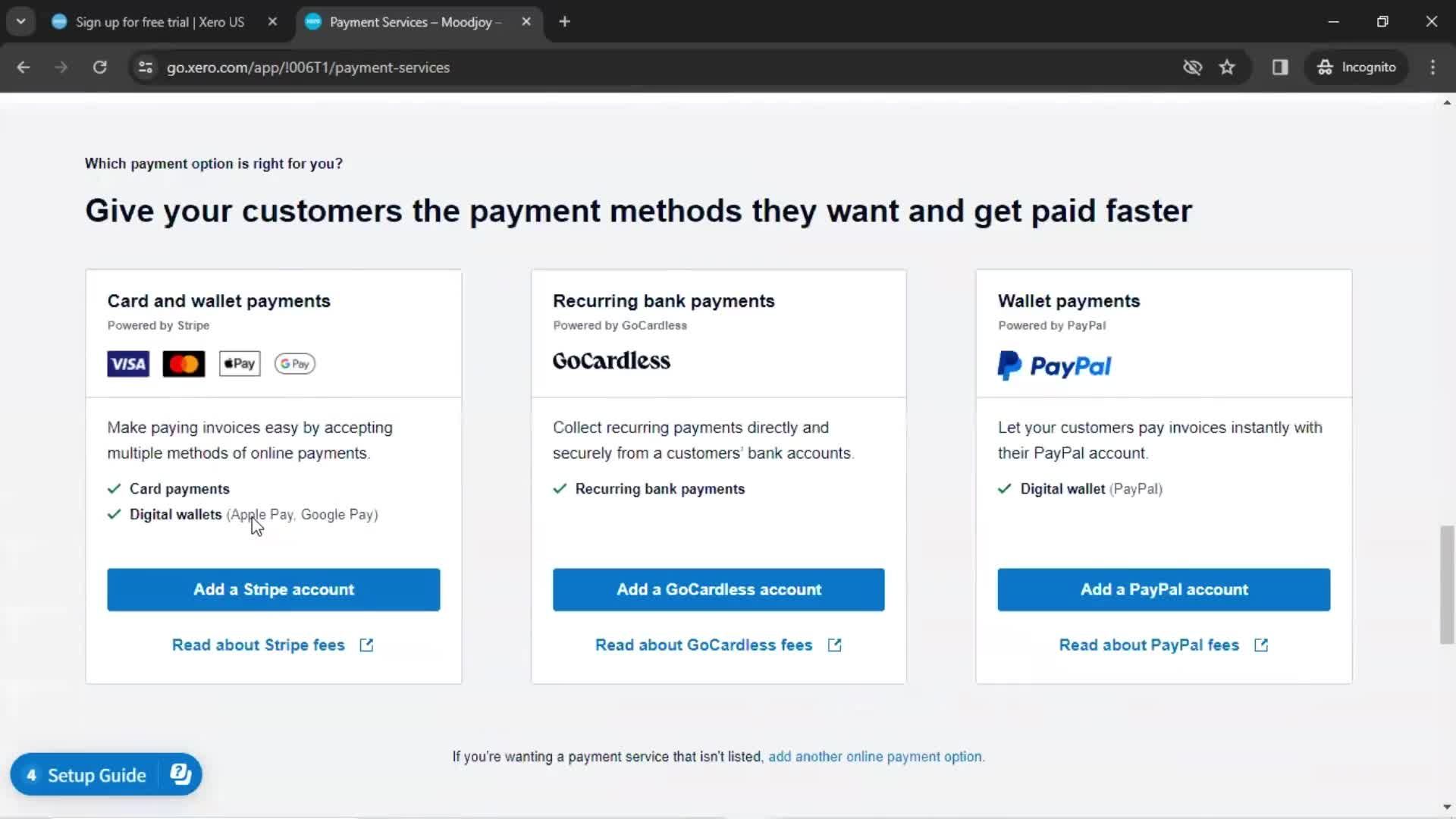Click the scrollbar down arrow
The width and height of the screenshot is (1456, 819).
1447,808
